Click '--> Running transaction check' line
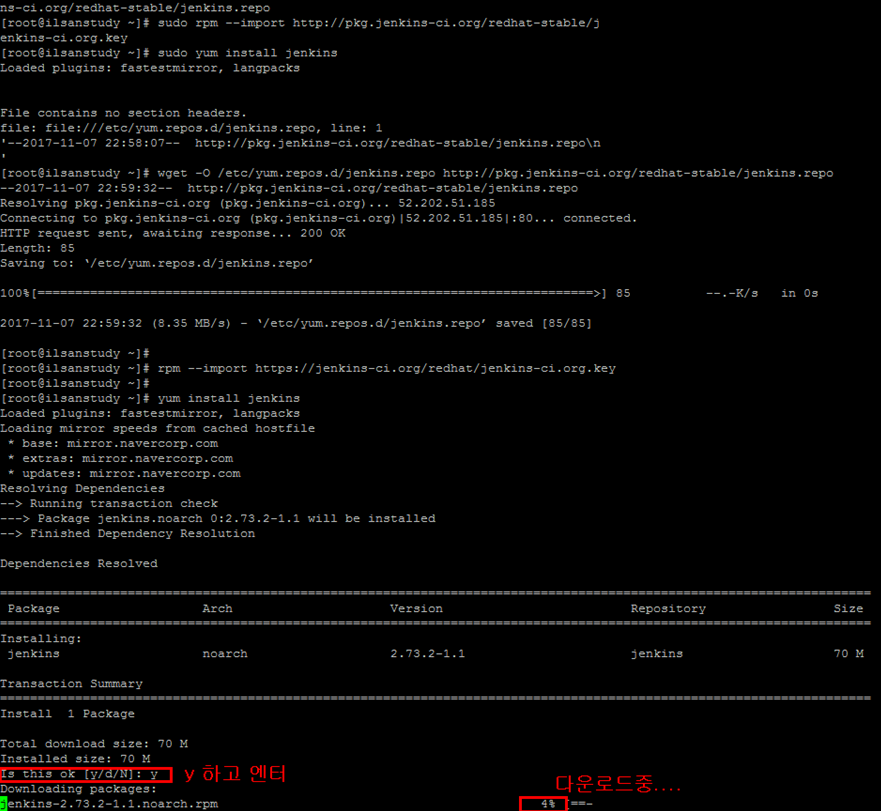Screen dimensions: 881x811 pos(109,504)
